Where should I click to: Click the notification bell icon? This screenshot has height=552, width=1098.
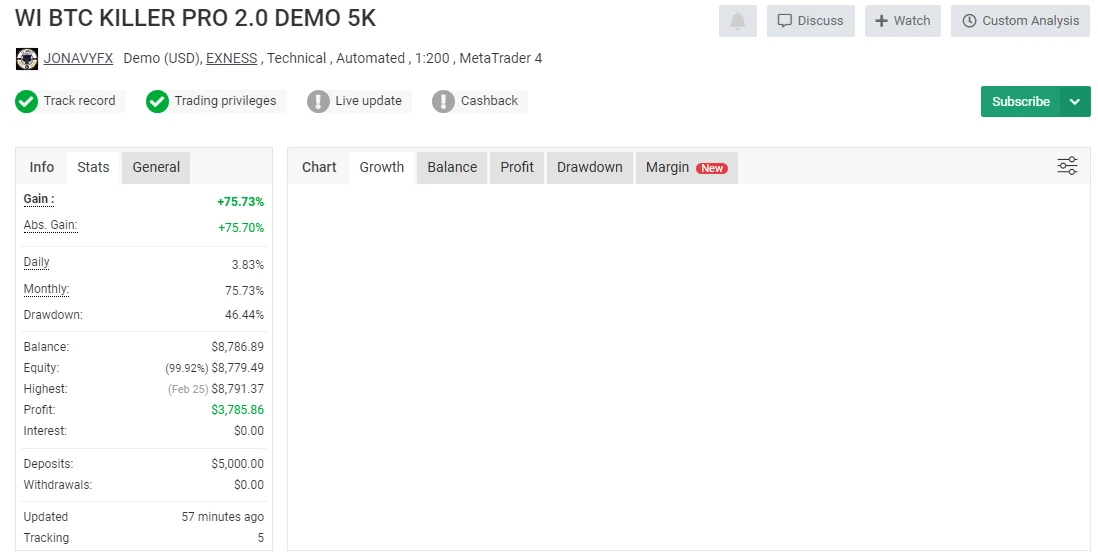pos(737,21)
